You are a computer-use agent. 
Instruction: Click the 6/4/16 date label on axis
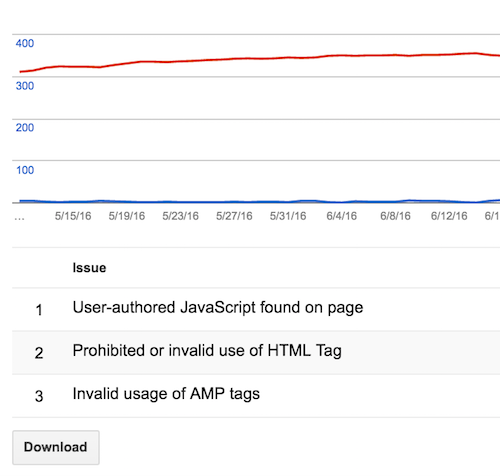(341, 216)
